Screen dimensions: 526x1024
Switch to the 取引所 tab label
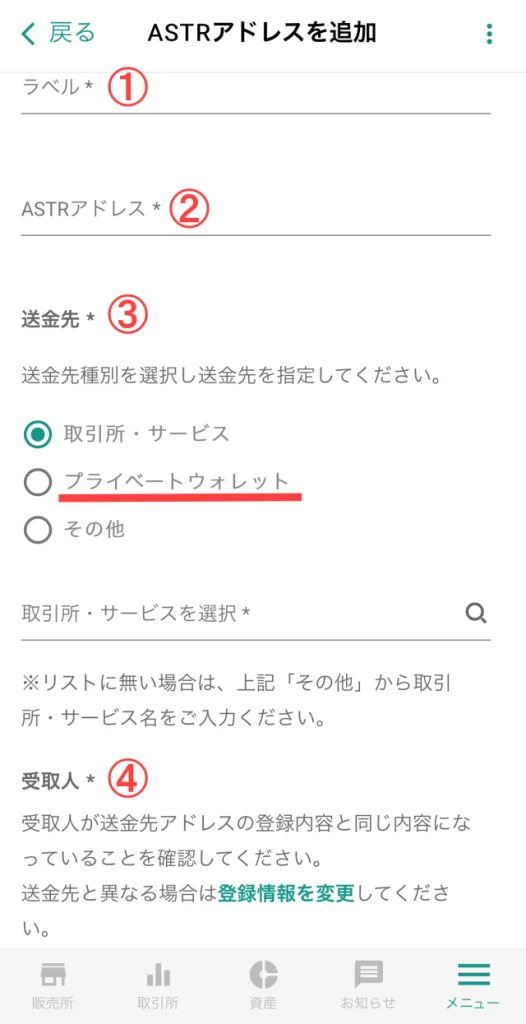(157, 1004)
